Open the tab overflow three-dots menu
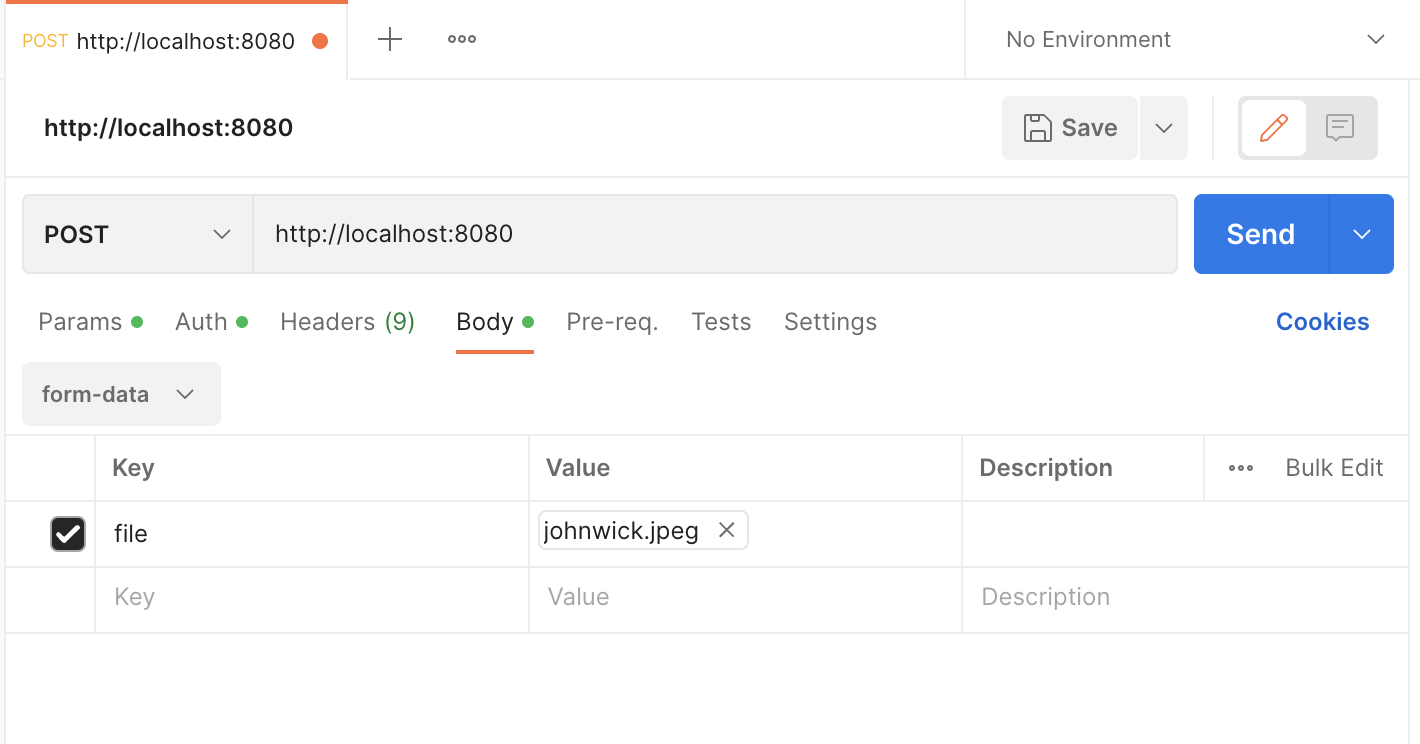This screenshot has height=744, width=1420. click(461, 39)
